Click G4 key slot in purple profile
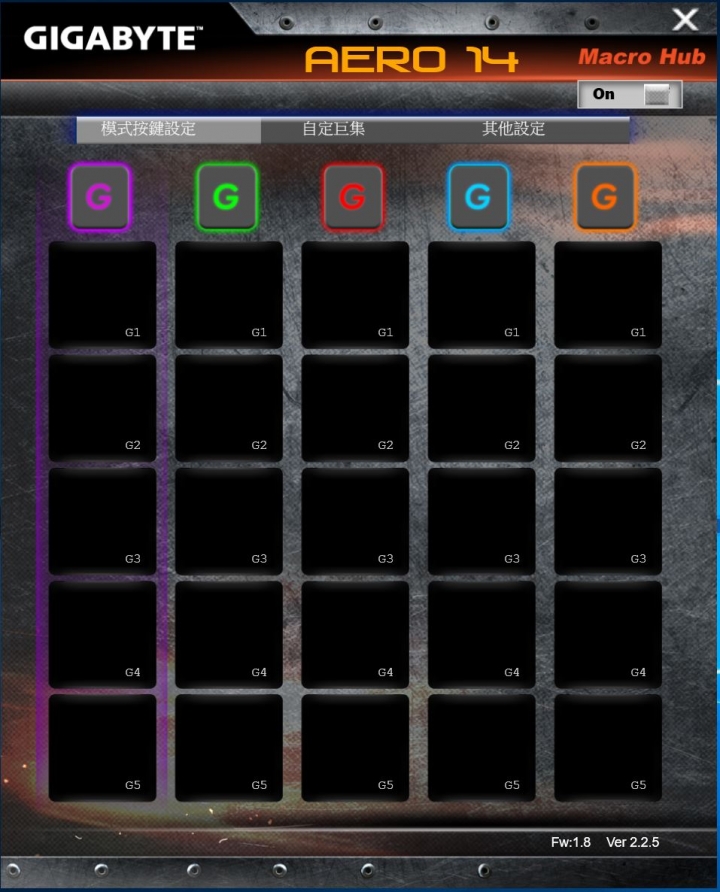The height and width of the screenshot is (892, 720). click(102, 634)
